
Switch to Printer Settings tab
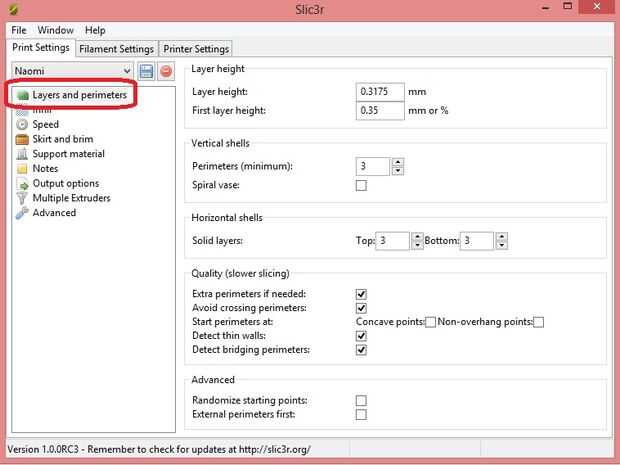[196, 49]
